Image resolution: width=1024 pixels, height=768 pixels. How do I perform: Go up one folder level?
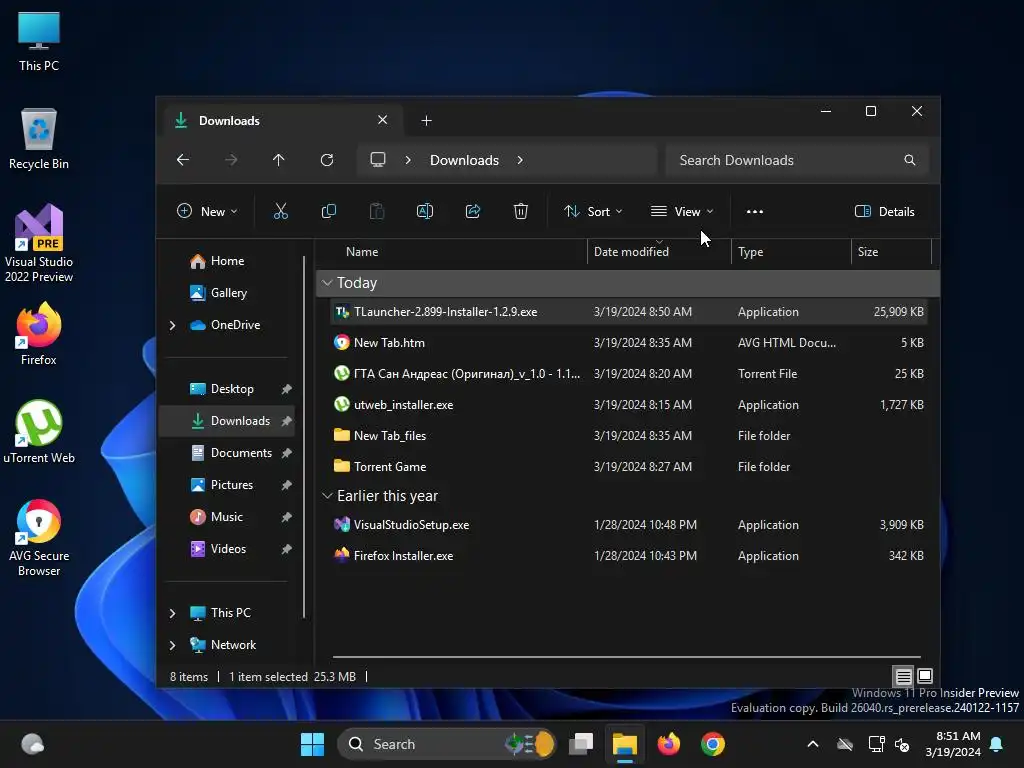coord(279,160)
